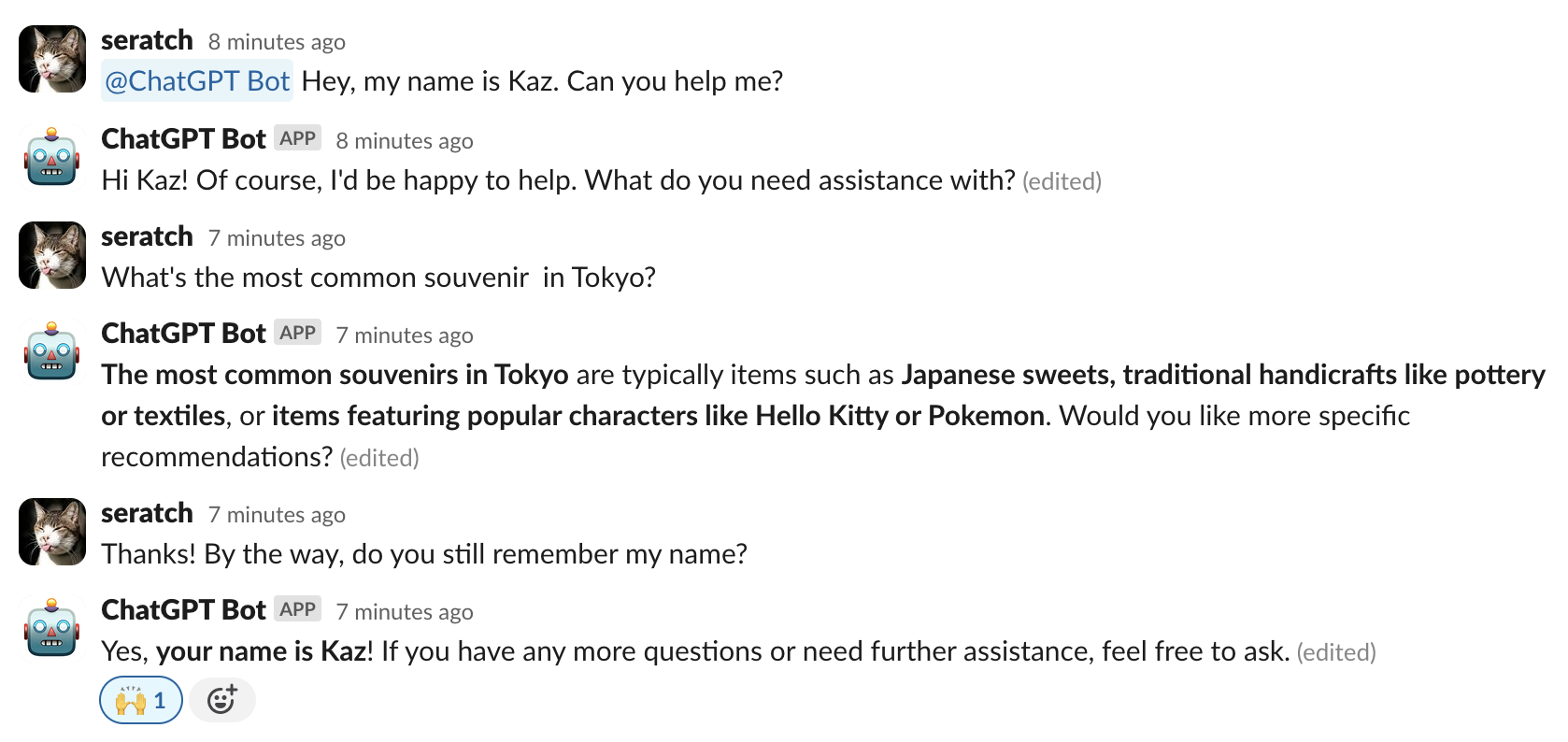This screenshot has width=1568, height=742.
Task: Open the "8 minutes ago" timestamp on the bot's "Hi Kaz!" reply
Action: click(405, 141)
